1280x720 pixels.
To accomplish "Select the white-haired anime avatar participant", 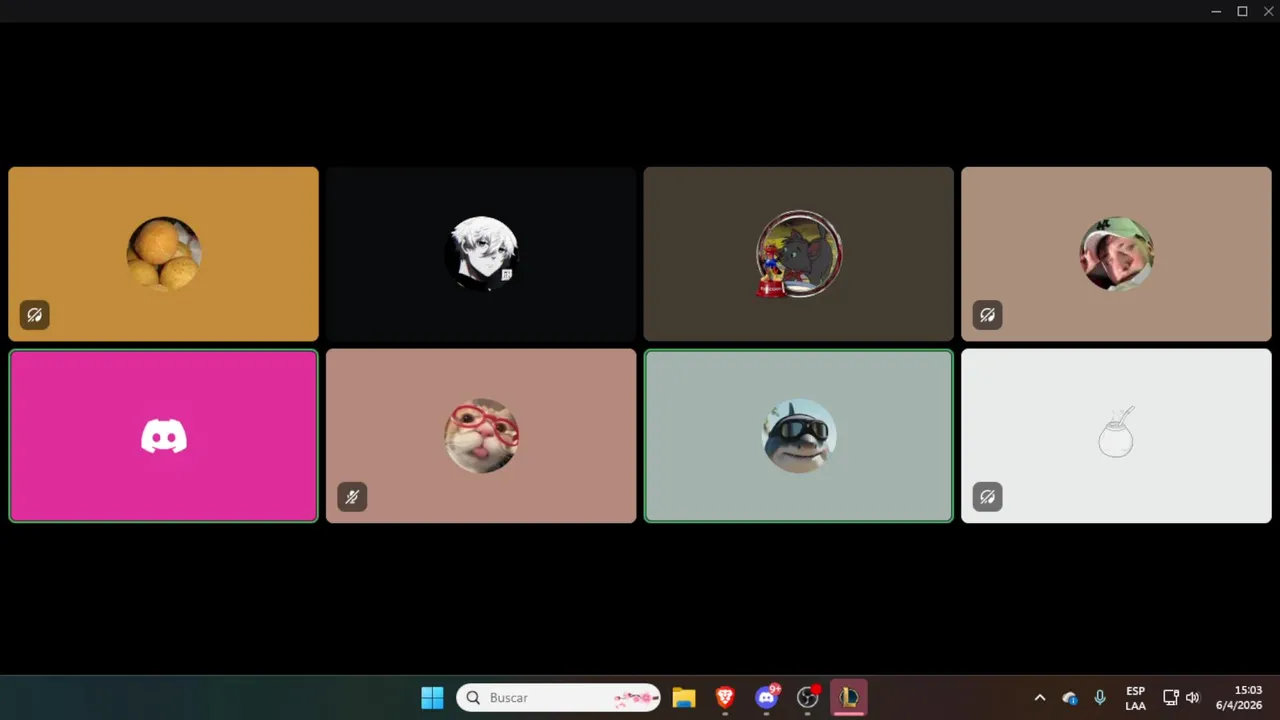I will coord(481,254).
